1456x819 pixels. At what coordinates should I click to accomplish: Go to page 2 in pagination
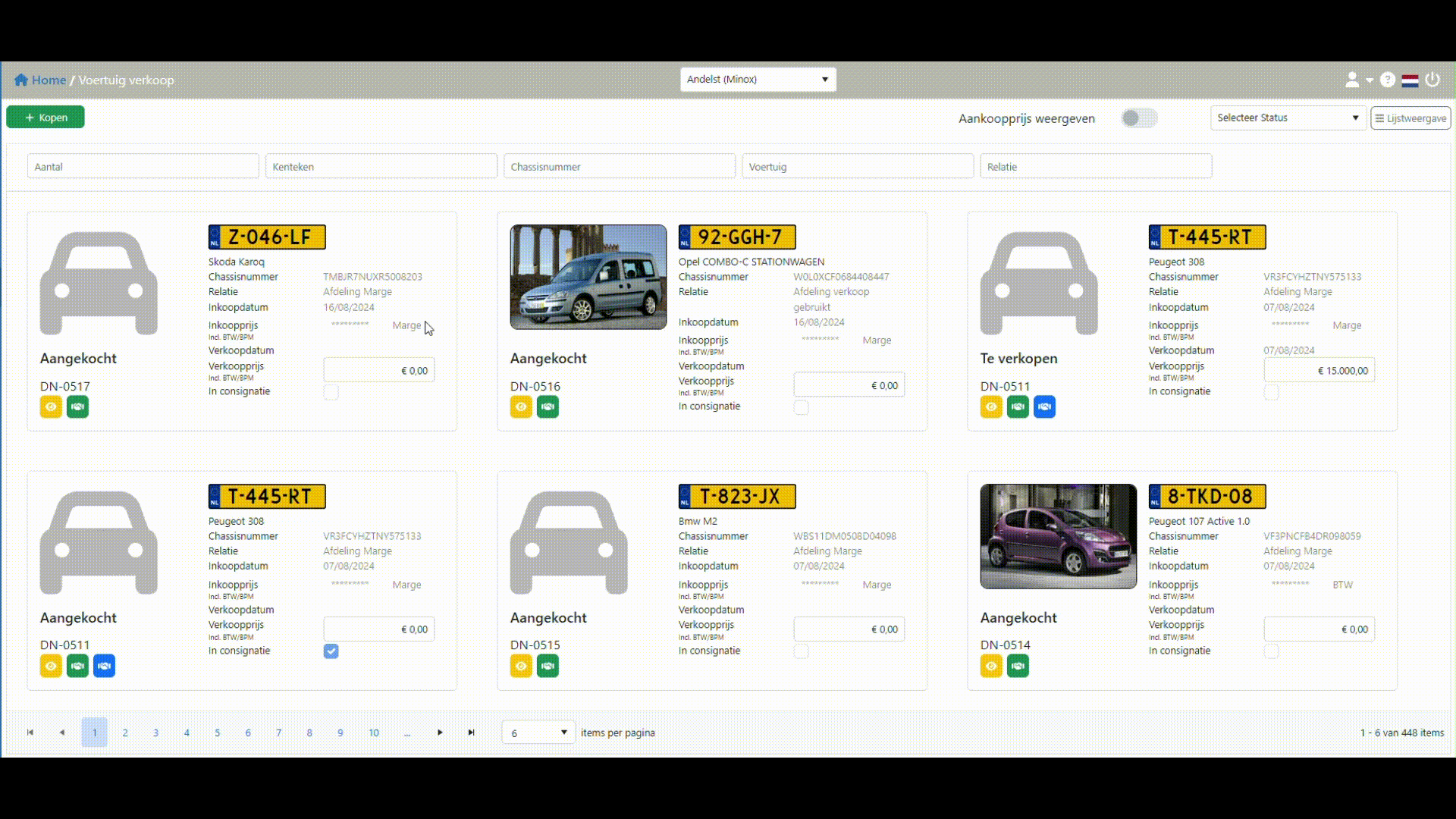click(x=125, y=733)
